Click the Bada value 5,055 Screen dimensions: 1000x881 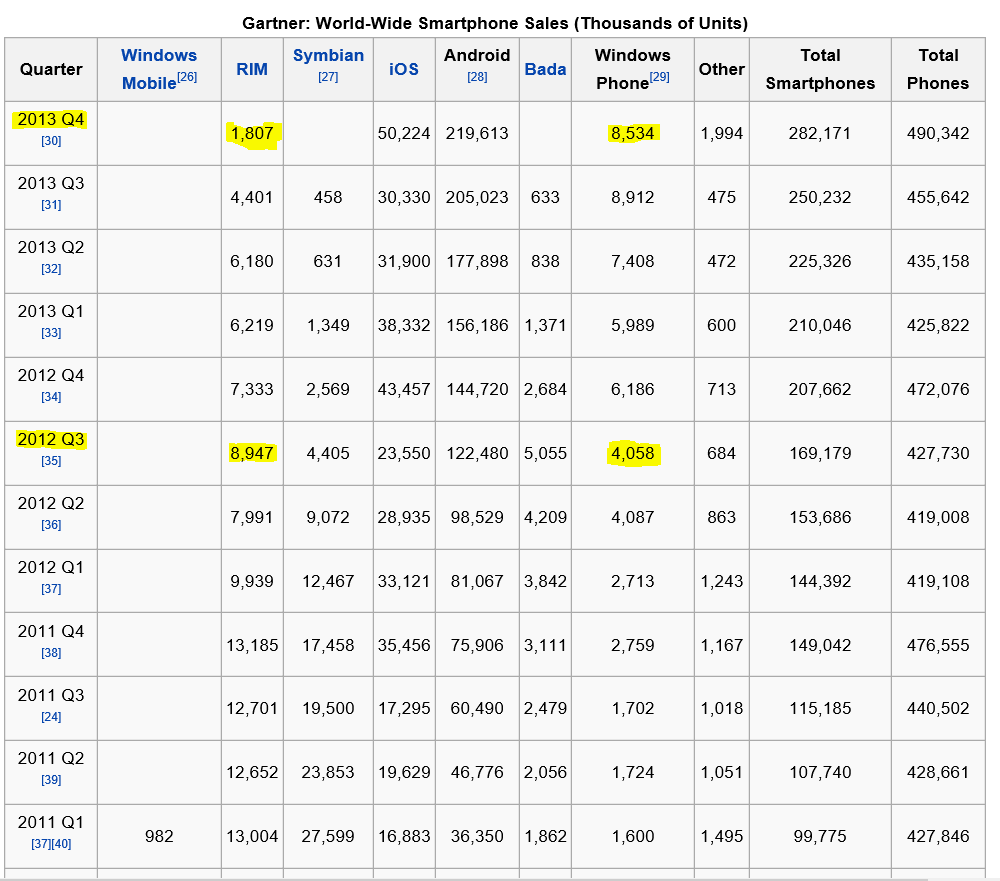[x=545, y=454]
